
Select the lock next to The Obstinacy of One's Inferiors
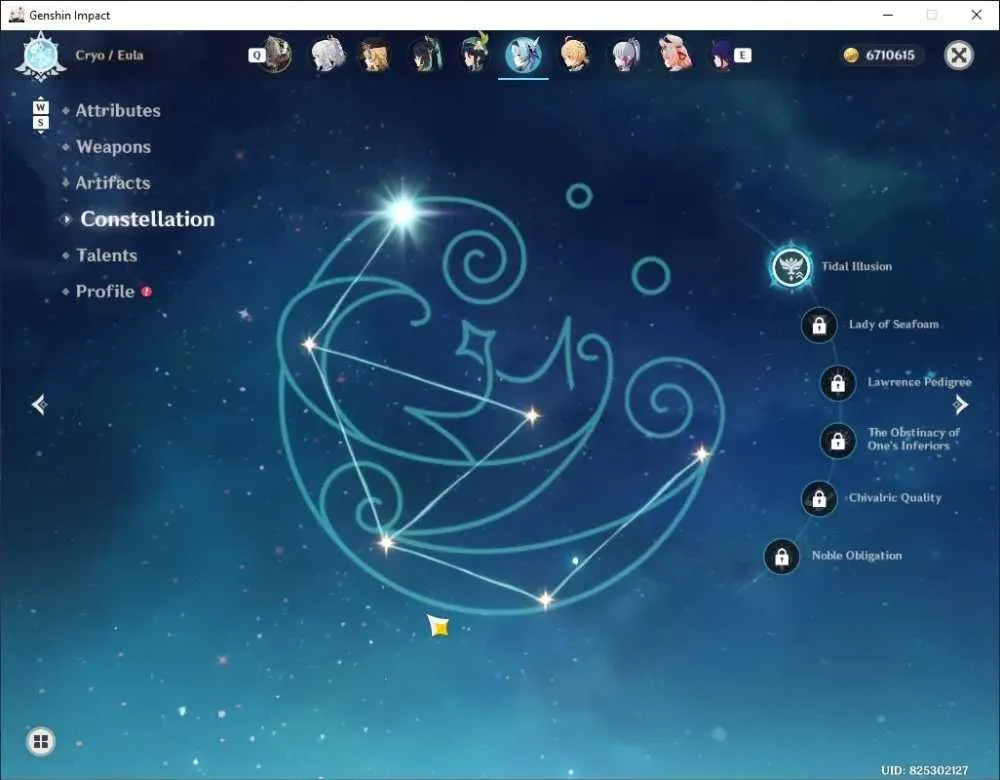coord(837,441)
